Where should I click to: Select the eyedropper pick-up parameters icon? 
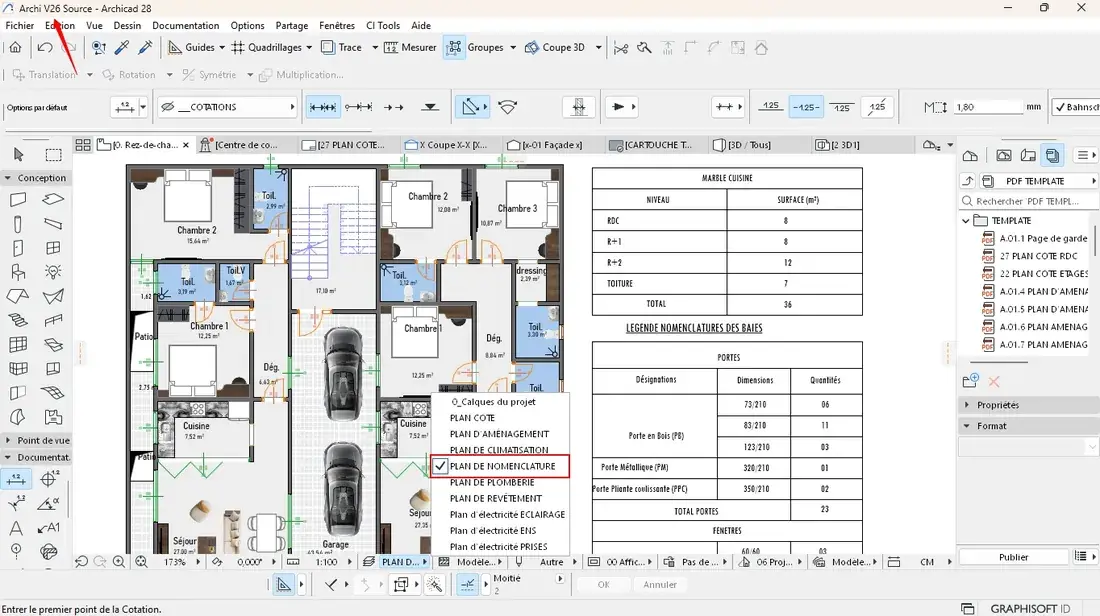point(122,48)
